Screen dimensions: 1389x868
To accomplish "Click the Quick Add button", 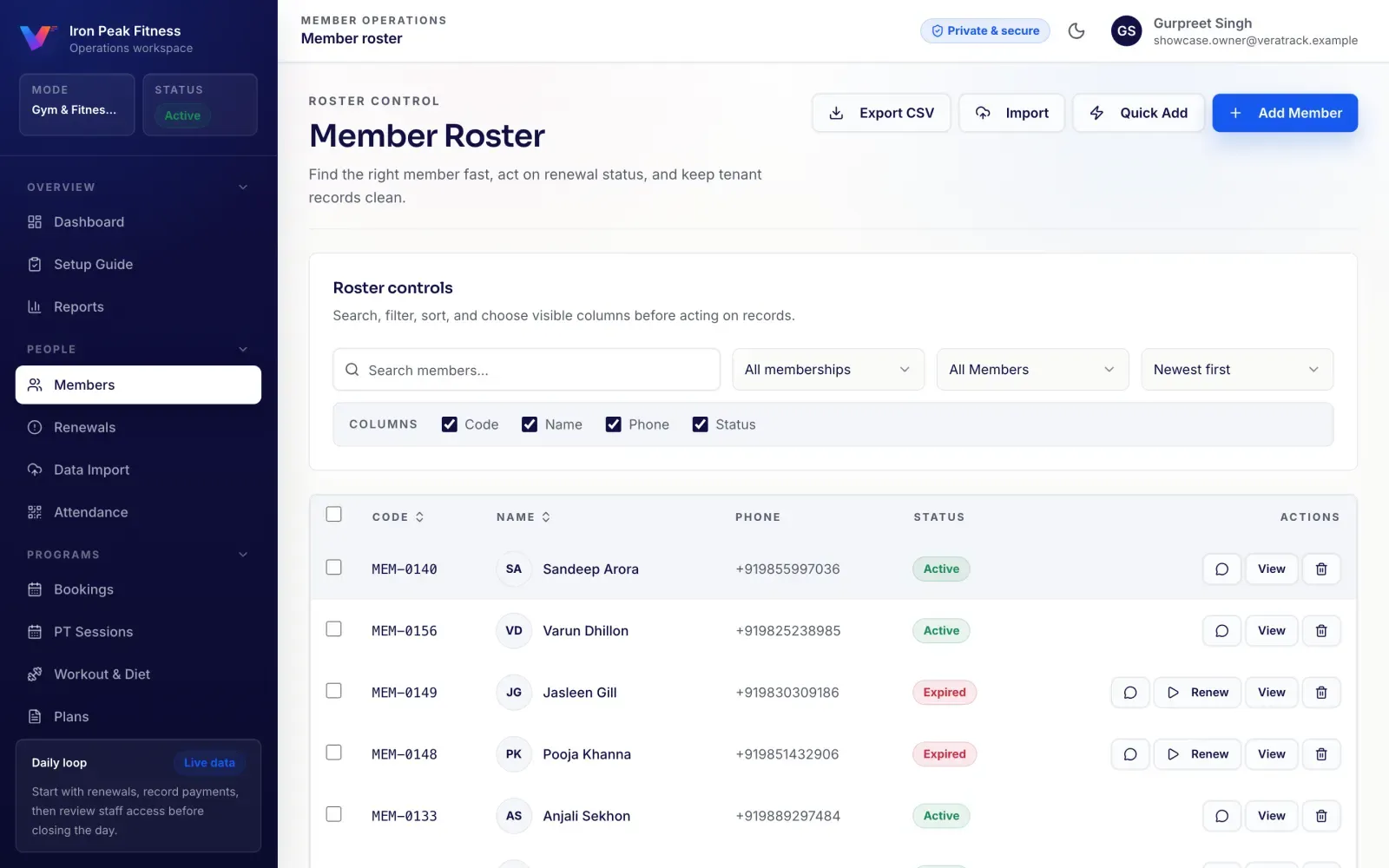I will [x=1138, y=113].
